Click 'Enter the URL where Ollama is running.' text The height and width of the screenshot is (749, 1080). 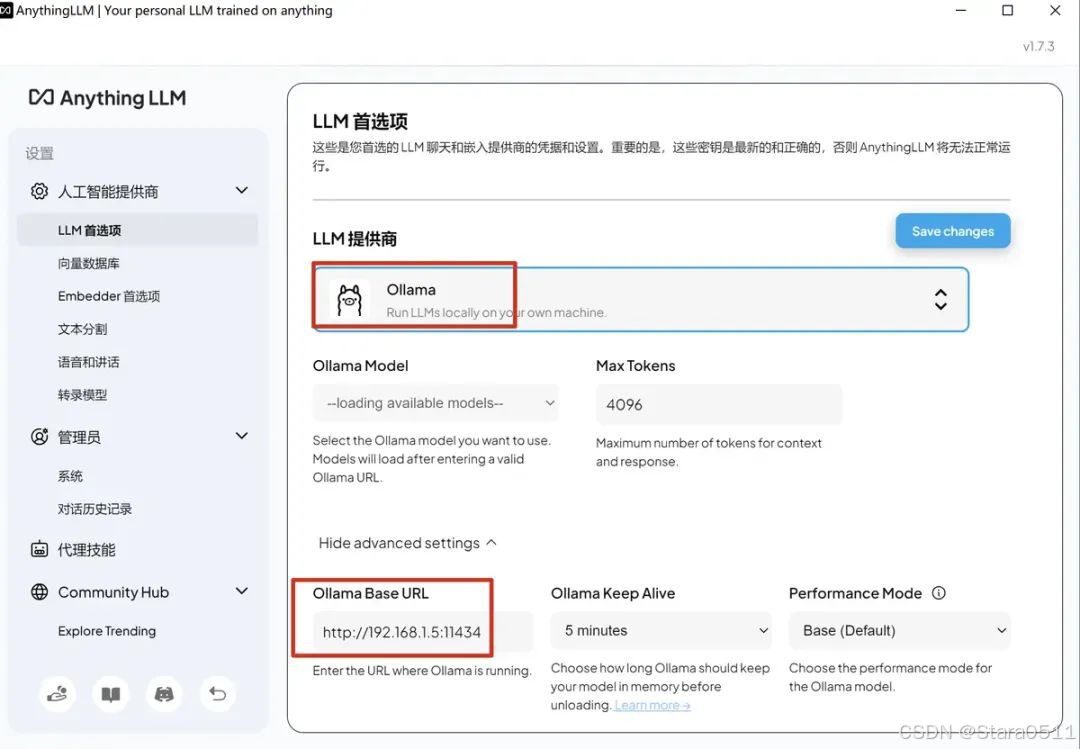[422, 670]
